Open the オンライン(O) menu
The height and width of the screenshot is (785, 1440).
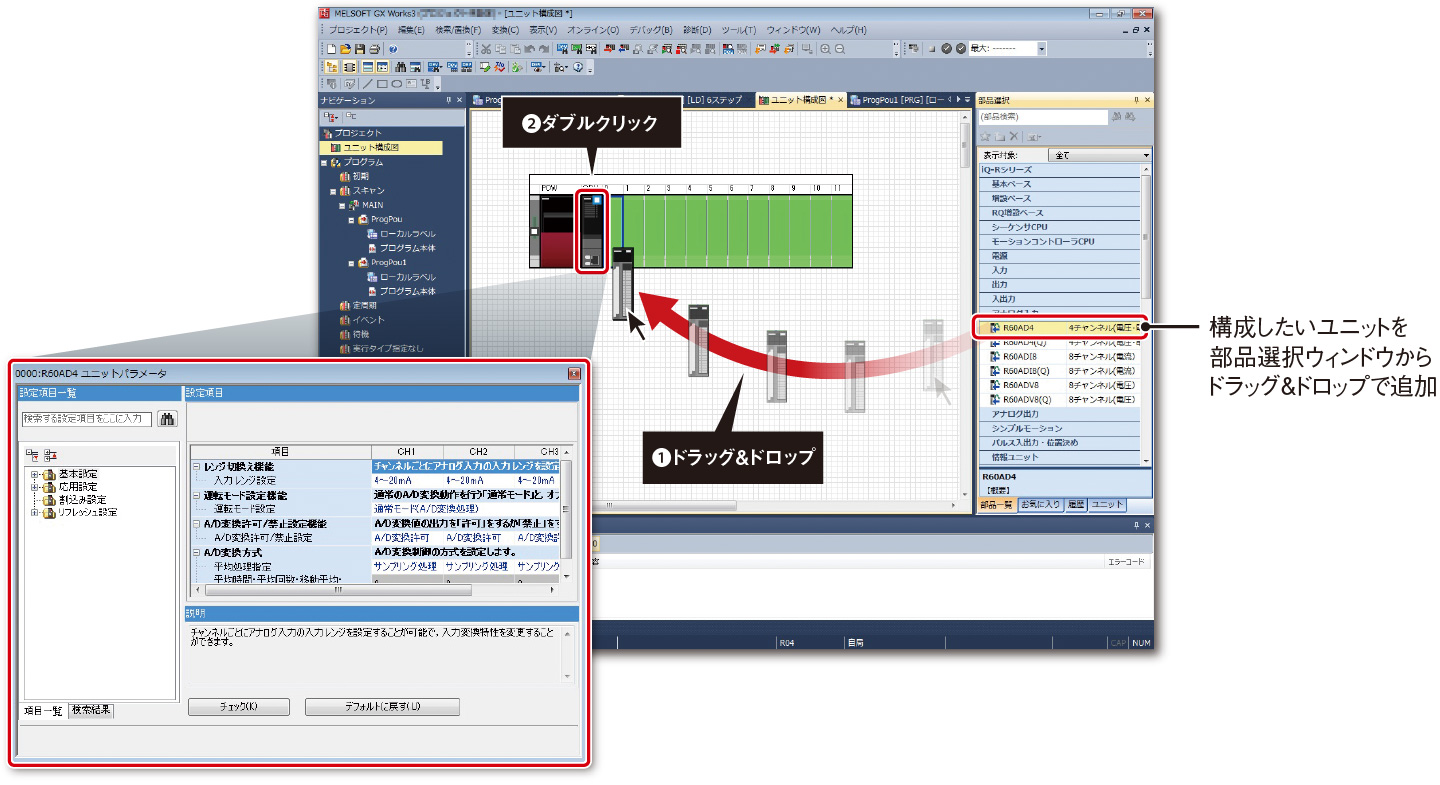pos(592,30)
